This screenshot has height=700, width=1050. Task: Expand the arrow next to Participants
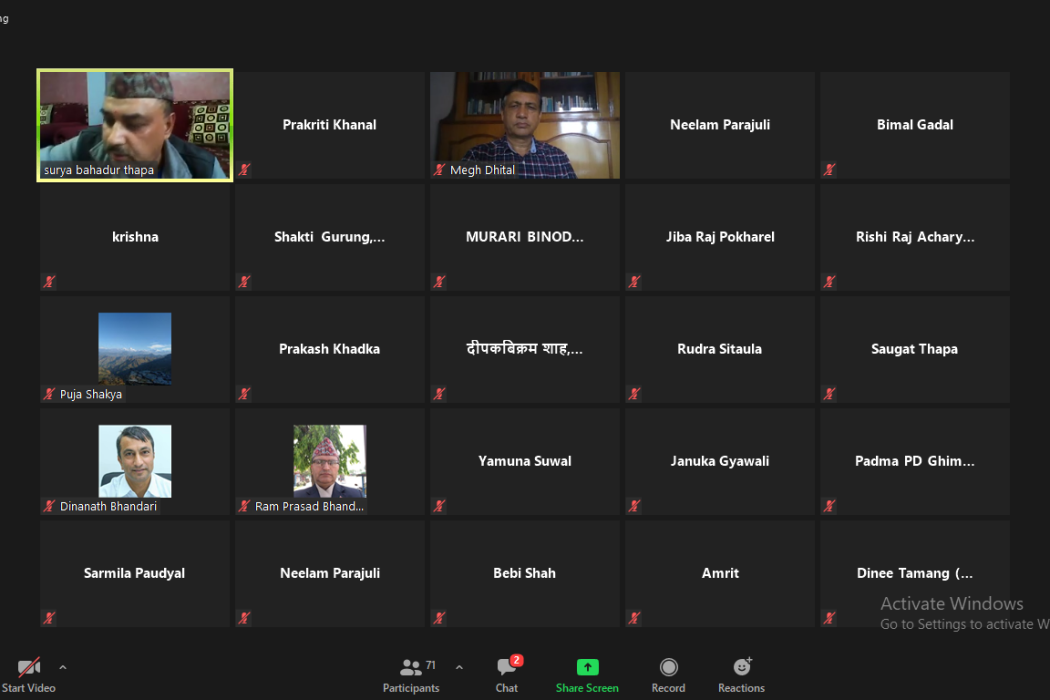[459, 667]
